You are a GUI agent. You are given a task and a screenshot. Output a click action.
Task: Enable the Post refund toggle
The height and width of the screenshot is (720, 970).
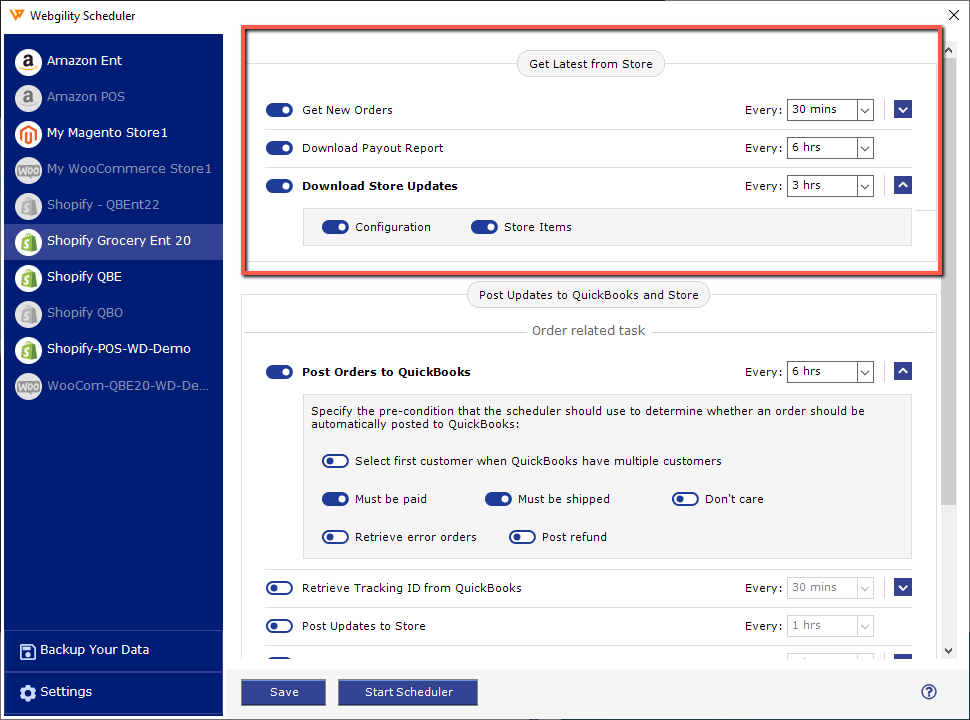pos(522,537)
